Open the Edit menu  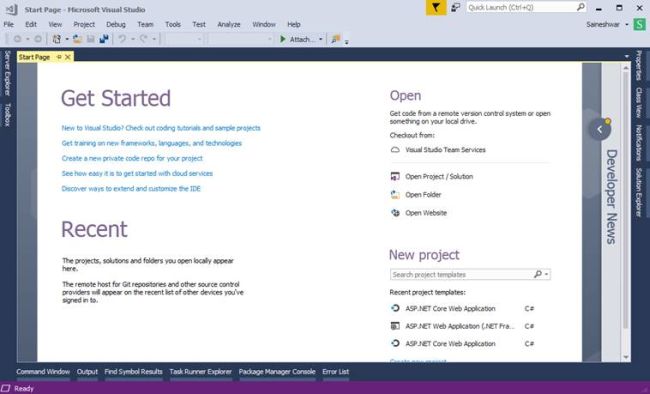pos(31,24)
